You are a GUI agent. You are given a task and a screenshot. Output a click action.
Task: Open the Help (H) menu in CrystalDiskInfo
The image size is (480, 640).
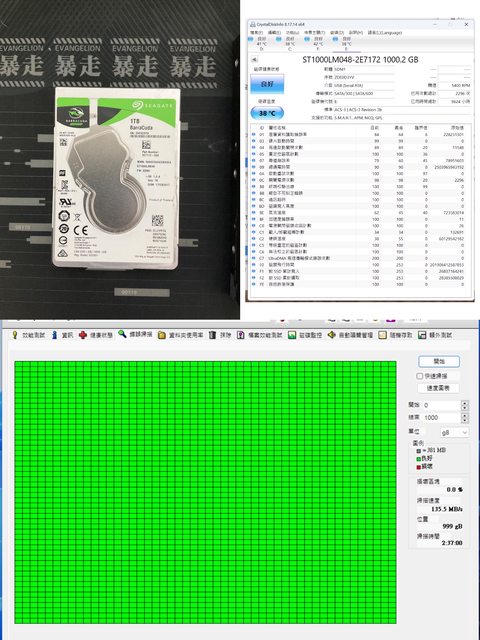point(356,32)
